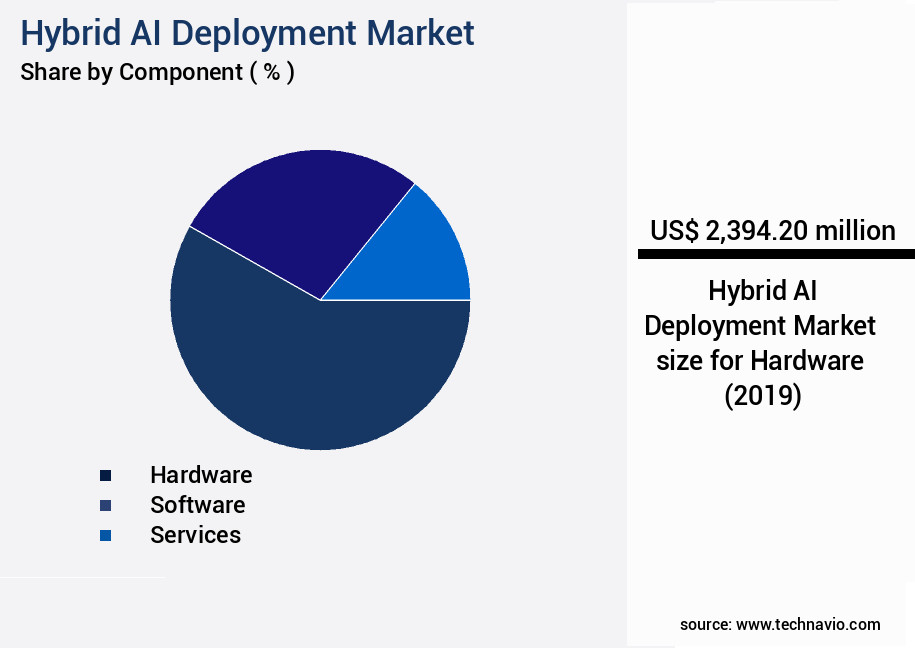Click the percent symbol in subtitle
This screenshot has height=648, width=915.
point(271,72)
